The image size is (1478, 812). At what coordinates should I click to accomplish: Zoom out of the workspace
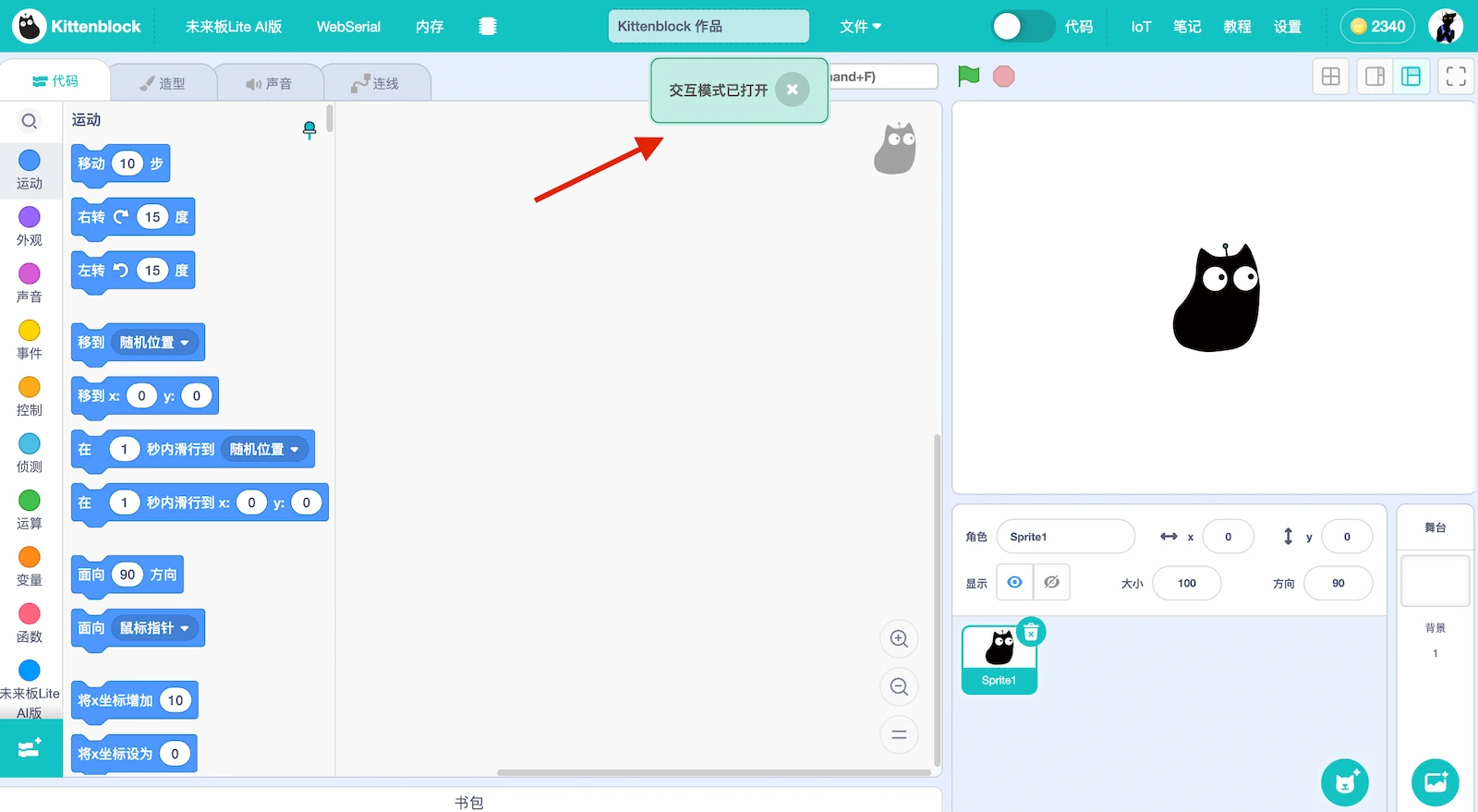tap(899, 686)
